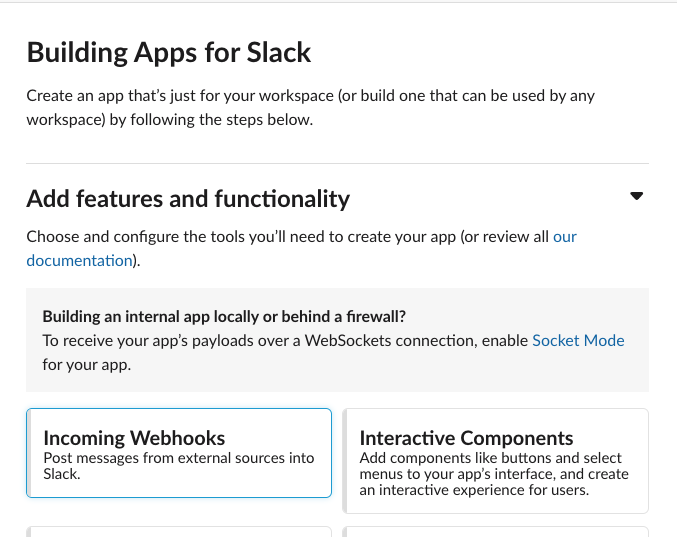
Task: Click 'for your app.' text in the notice box
Action: [87, 365]
